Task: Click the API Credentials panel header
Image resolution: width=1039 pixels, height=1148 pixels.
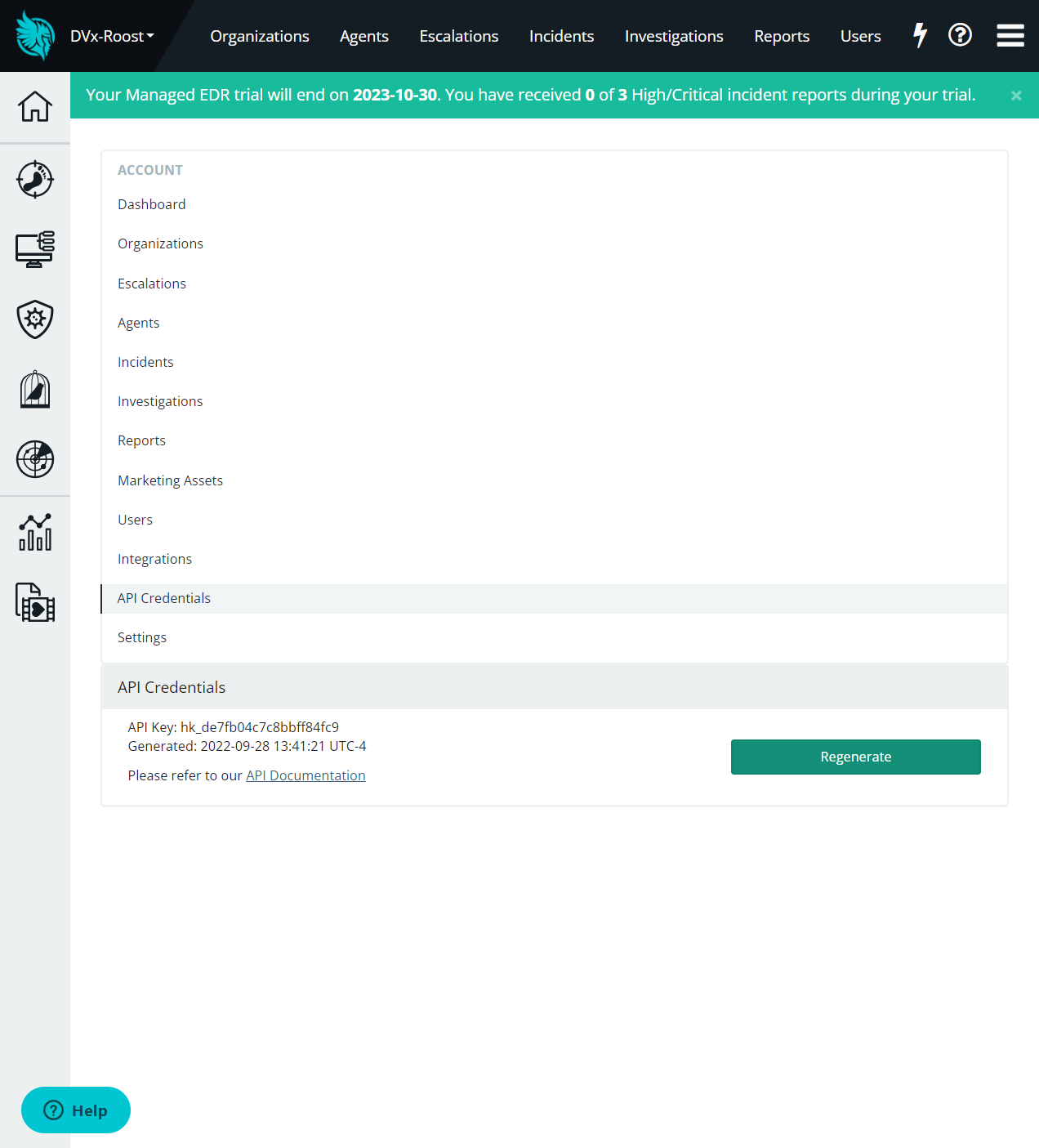Action: tap(555, 687)
